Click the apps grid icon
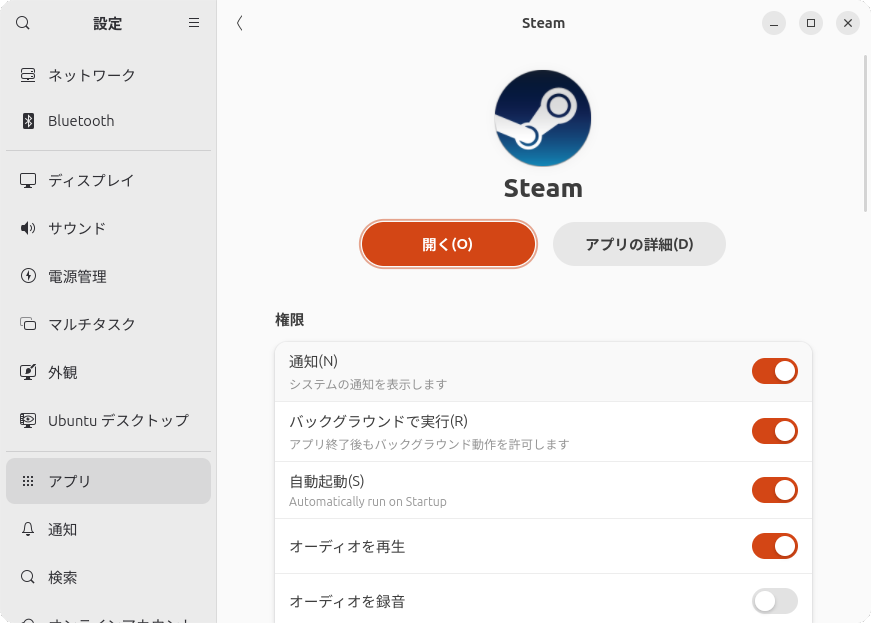The height and width of the screenshot is (623, 871). 28,481
